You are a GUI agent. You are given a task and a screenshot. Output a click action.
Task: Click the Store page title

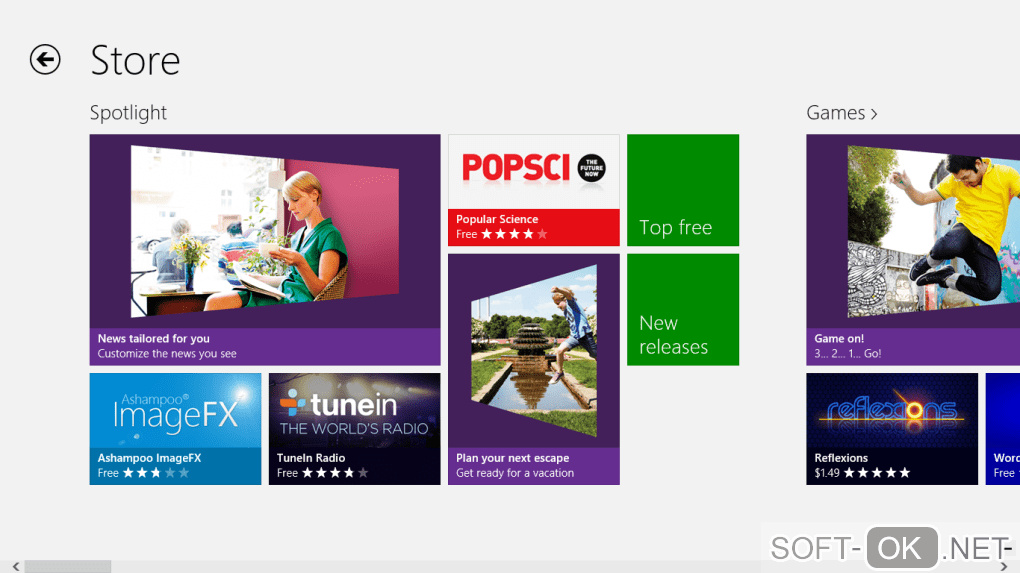click(135, 60)
